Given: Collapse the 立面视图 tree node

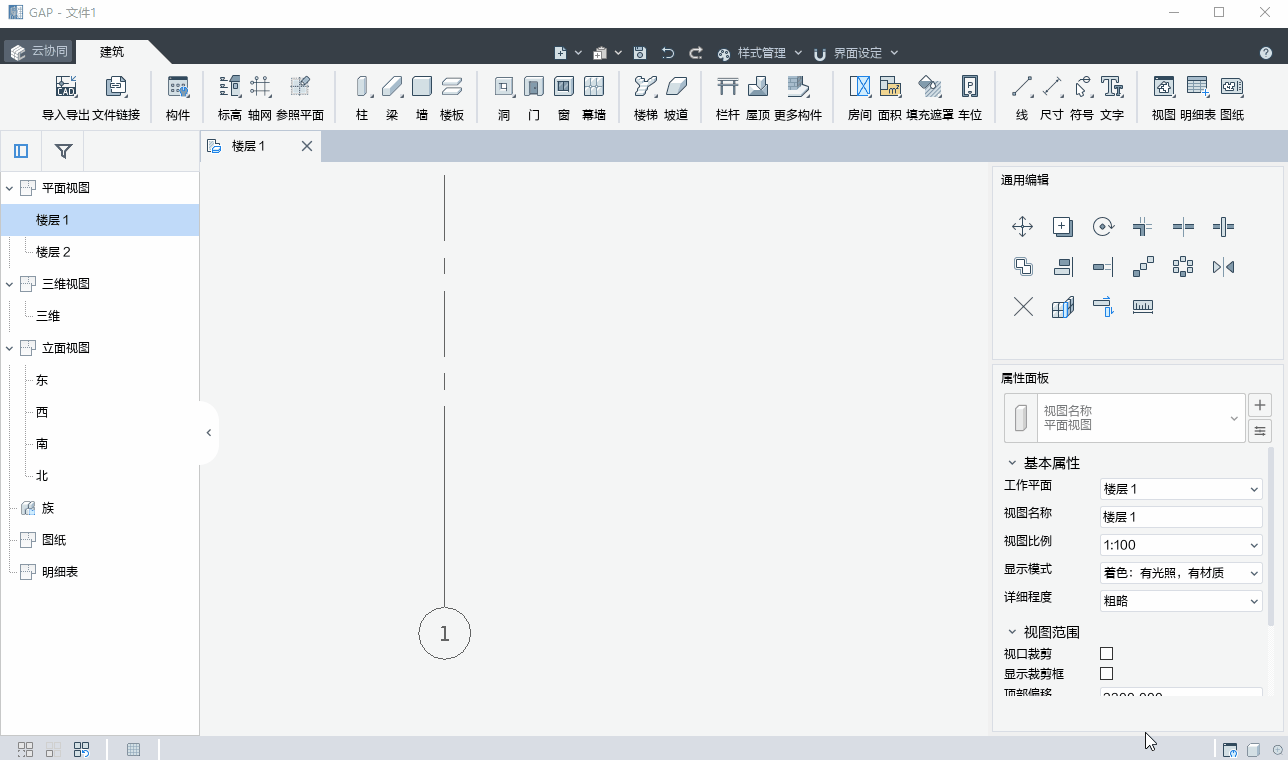Looking at the screenshot, I should point(9,348).
